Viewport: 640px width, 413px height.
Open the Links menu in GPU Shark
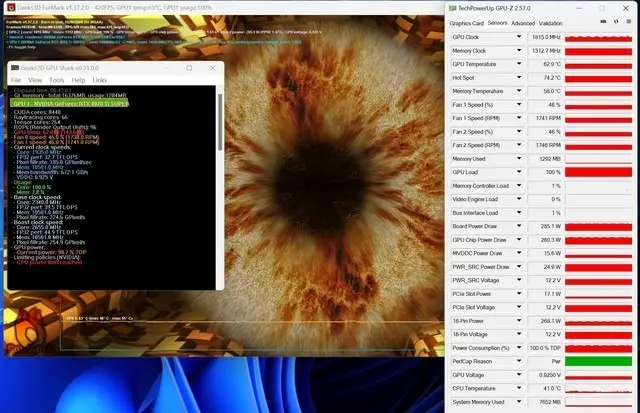point(99,80)
